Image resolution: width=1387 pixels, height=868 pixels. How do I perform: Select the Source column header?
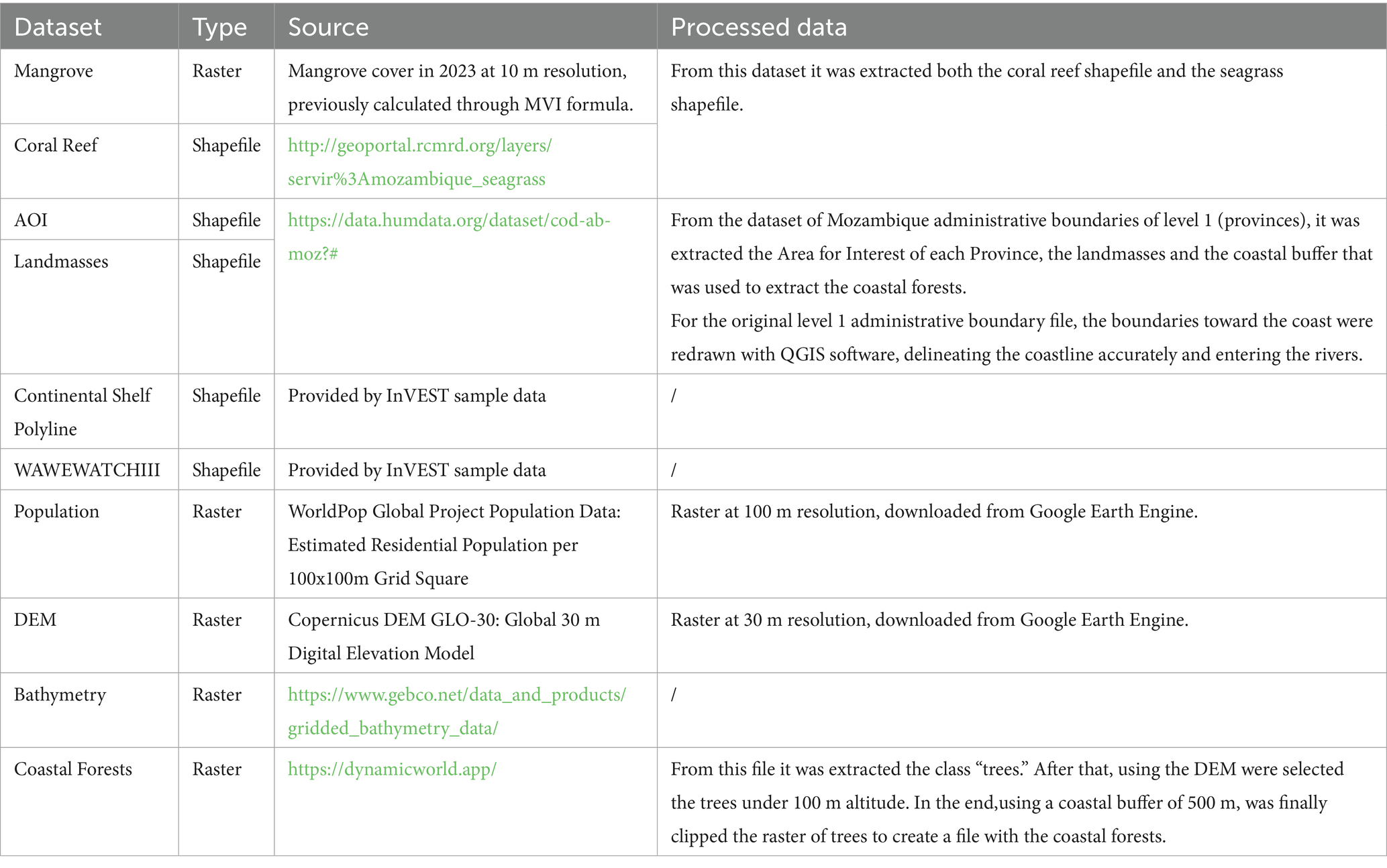(x=328, y=27)
